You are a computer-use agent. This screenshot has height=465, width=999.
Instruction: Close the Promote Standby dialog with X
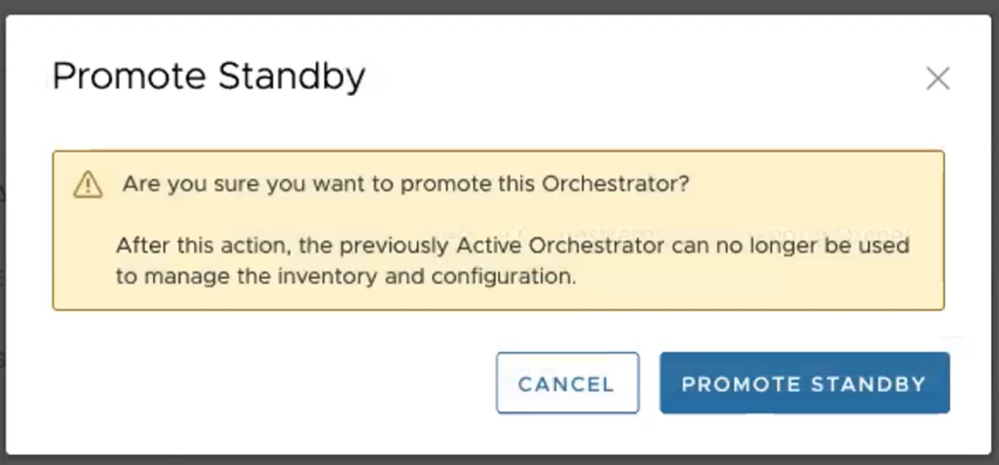coord(937,79)
